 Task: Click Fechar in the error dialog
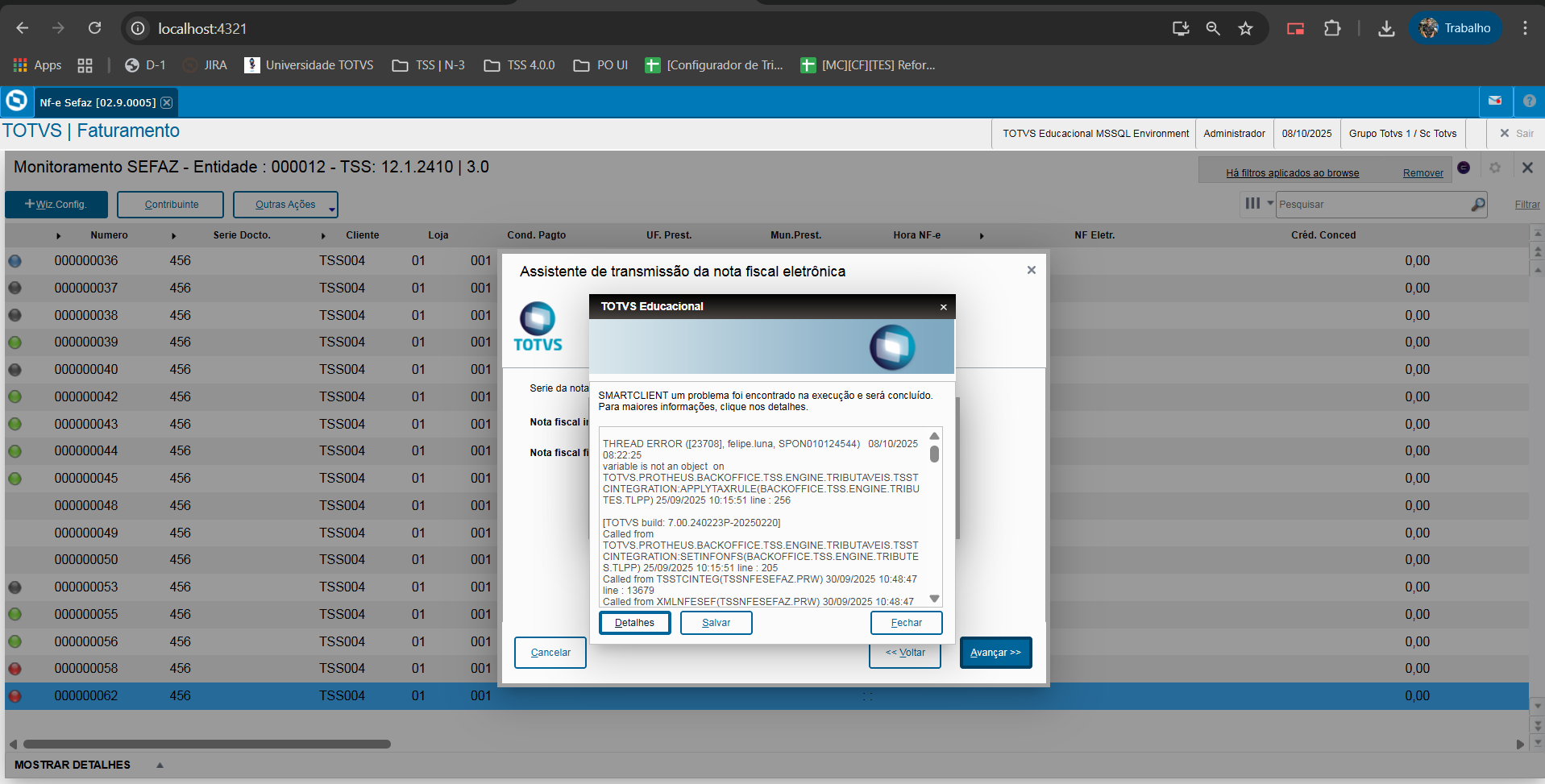coord(906,623)
